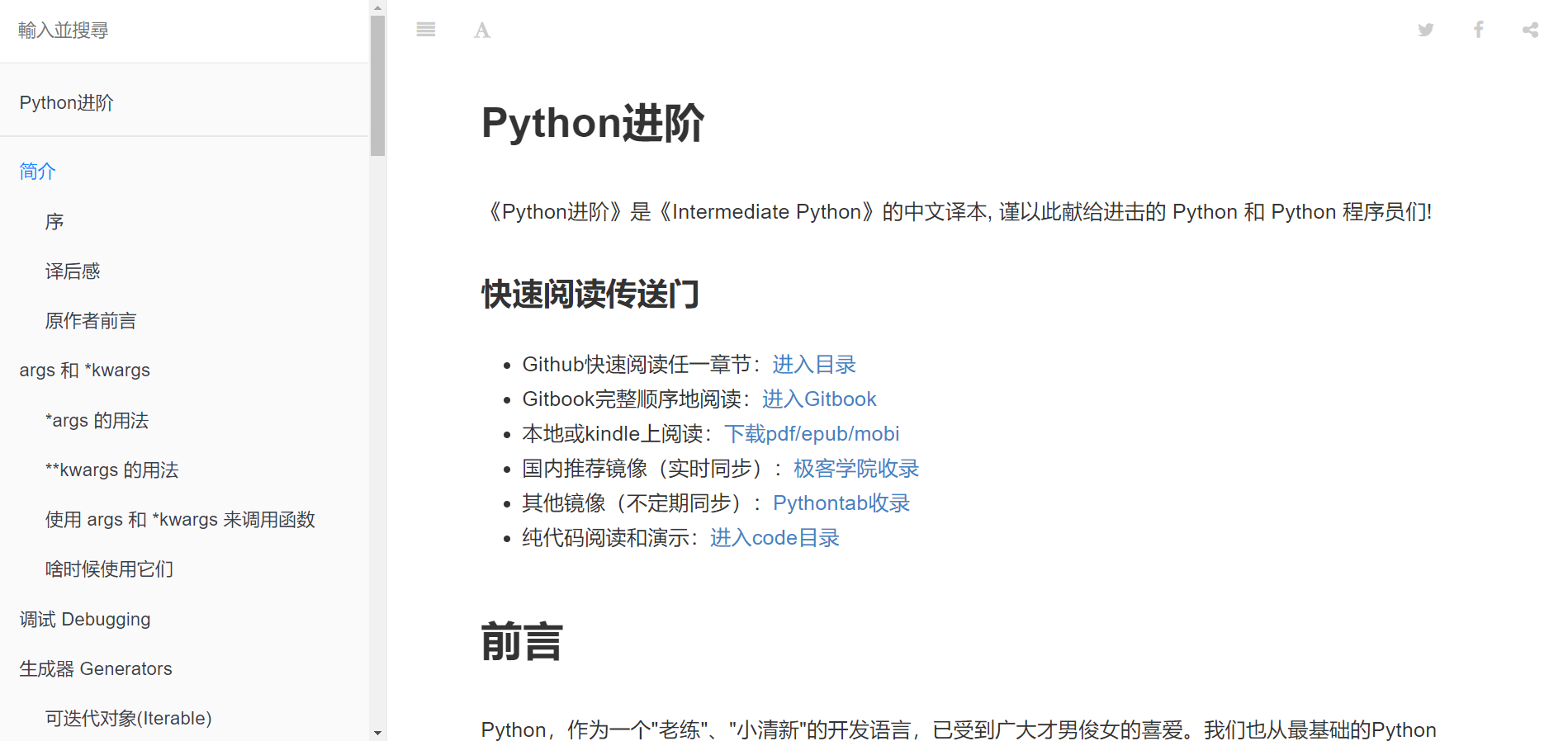Click the sidebar scrollbar thumb
The image size is (1568, 741).
(x=378, y=86)
